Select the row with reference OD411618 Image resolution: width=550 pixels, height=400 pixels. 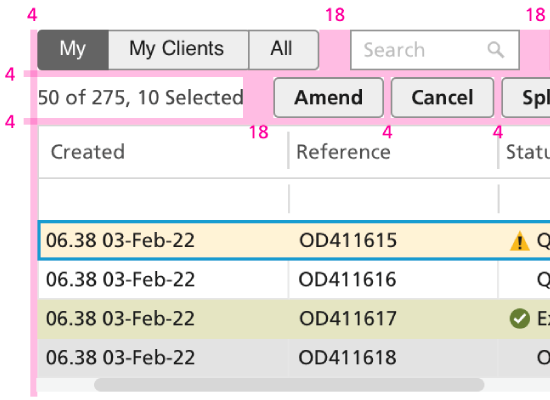click(294, 358)
